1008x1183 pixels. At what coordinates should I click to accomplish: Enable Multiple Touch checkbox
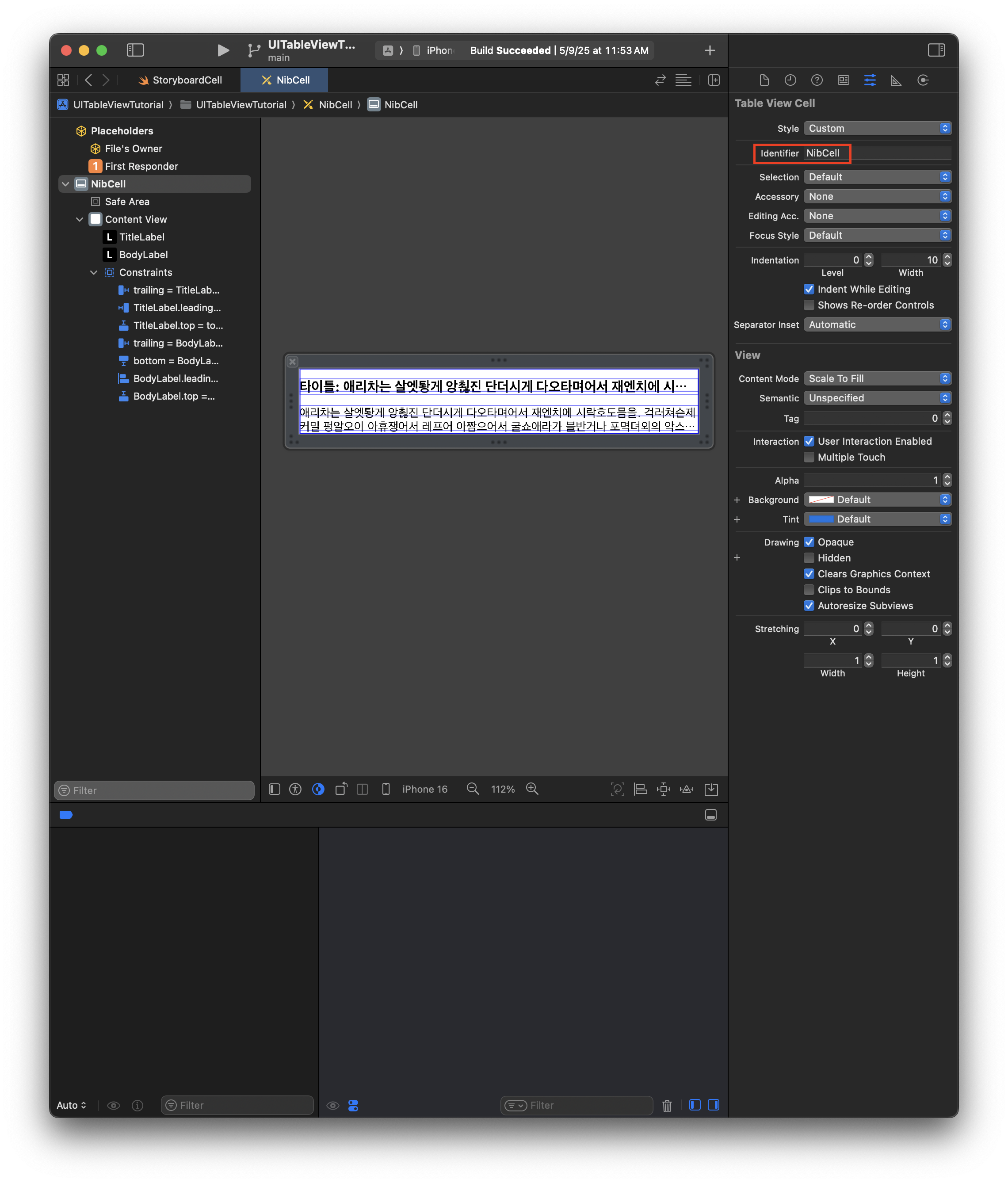[809, 457]
